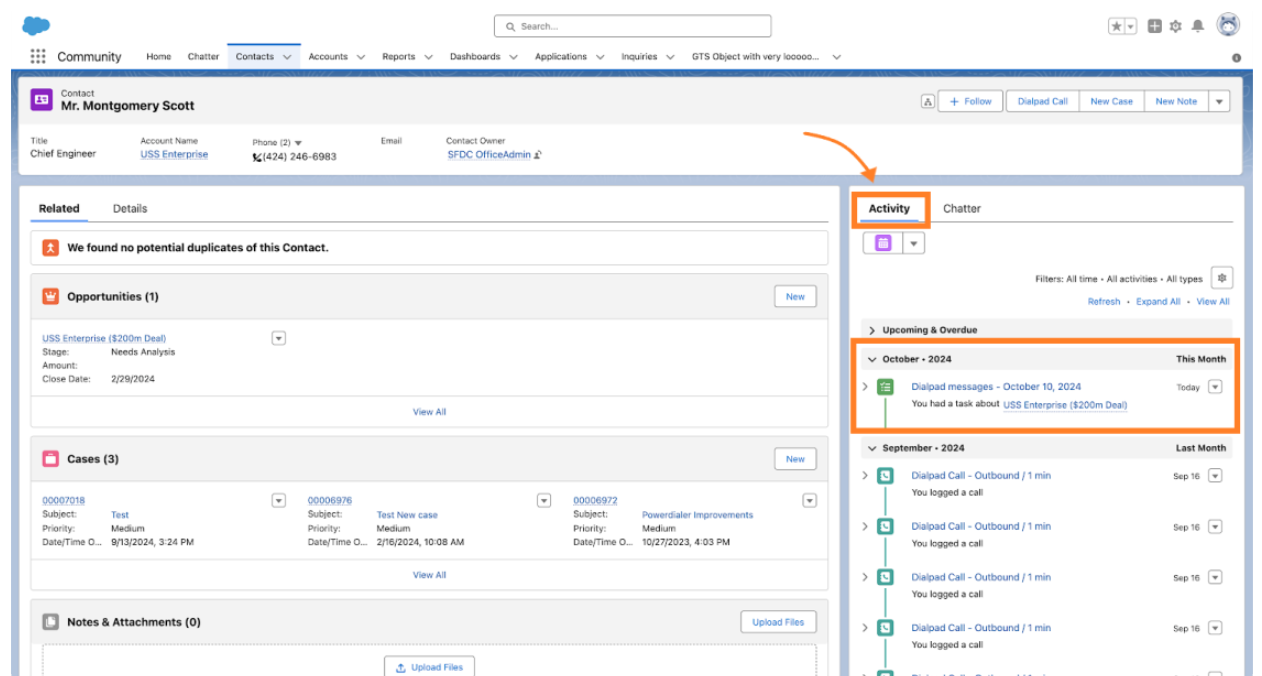Expand the Inquiries tab chevron

coord(671,57)
